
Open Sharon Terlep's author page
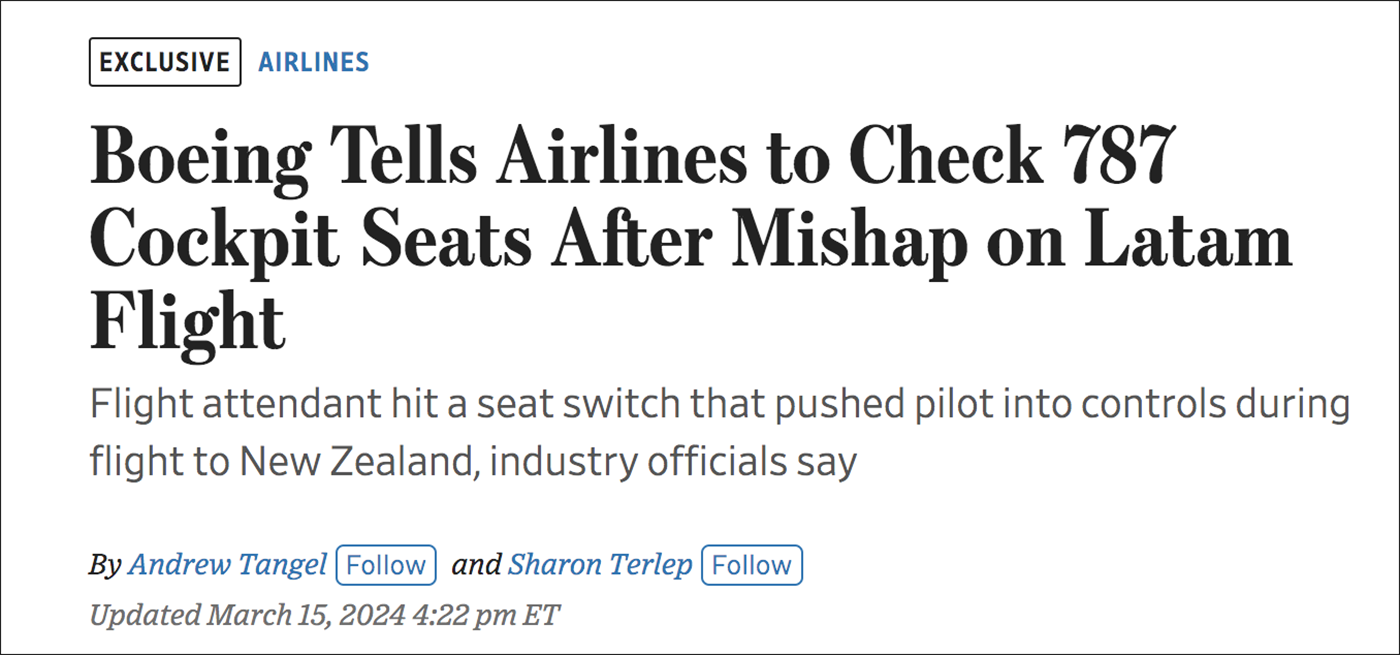click(600, 565)
